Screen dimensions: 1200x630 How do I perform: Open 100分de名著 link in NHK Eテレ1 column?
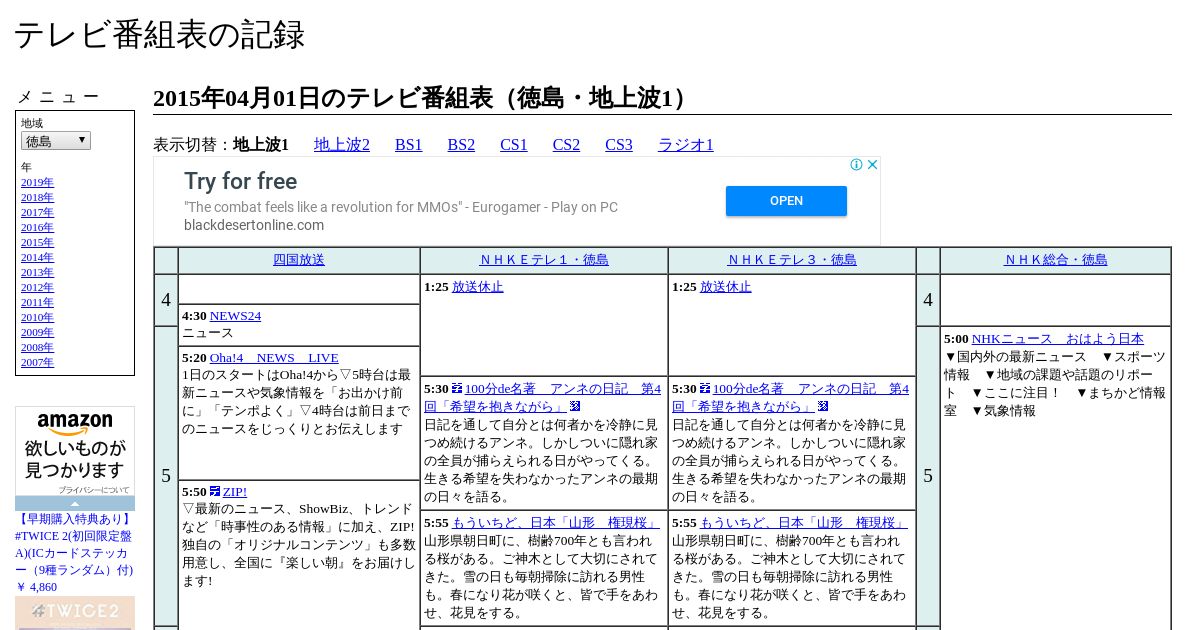(542, 397)
